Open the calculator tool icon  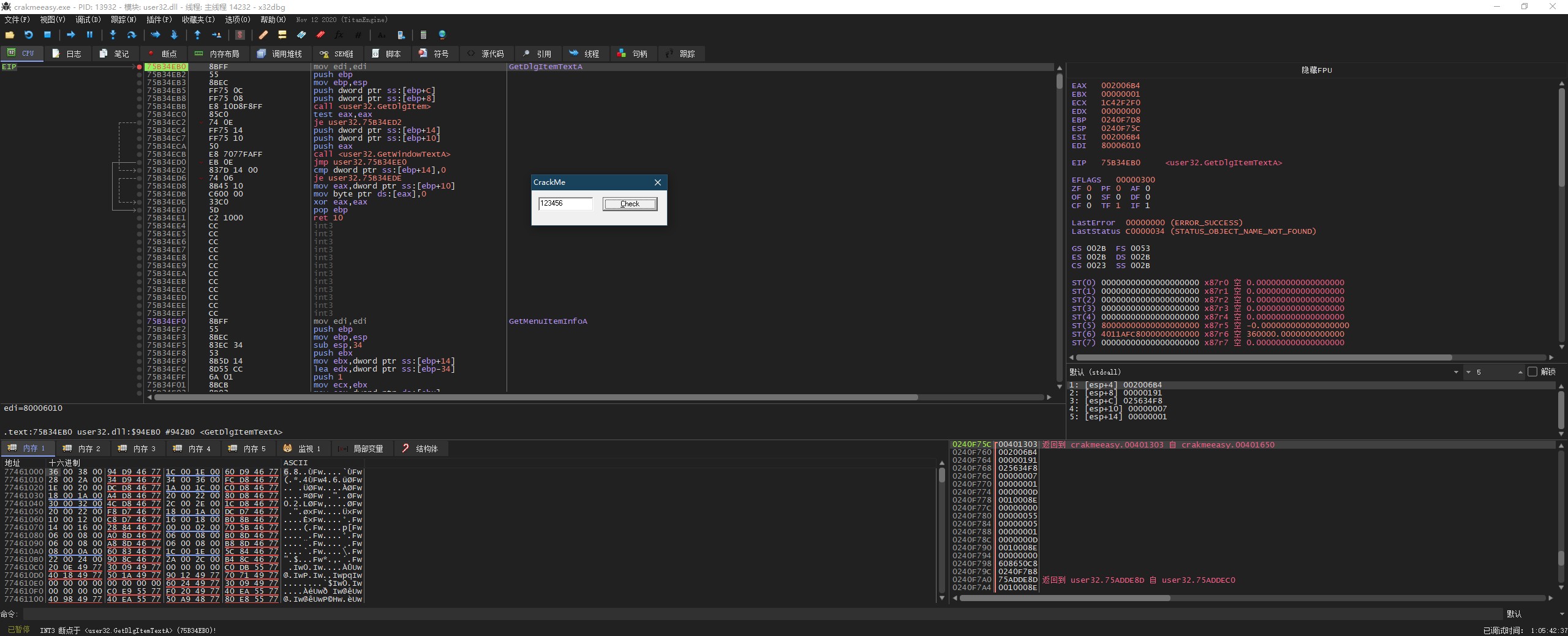point(423,35)
